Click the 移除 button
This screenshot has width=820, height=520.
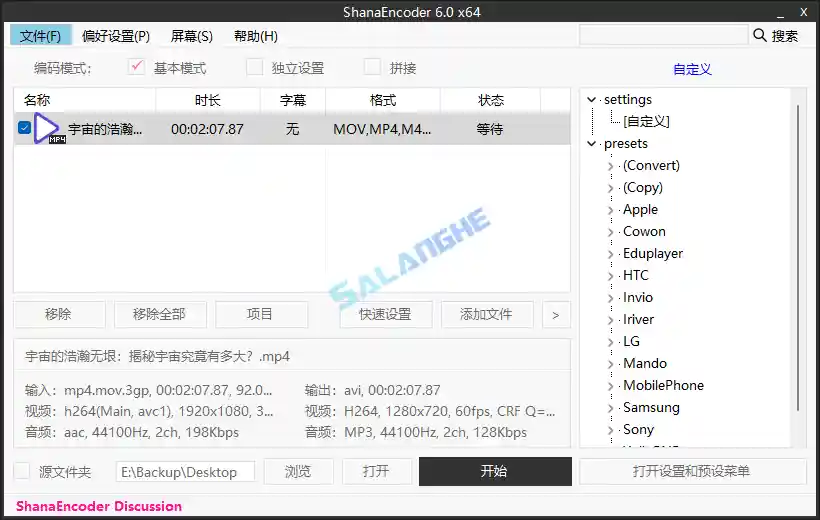[x=59, y=314]
